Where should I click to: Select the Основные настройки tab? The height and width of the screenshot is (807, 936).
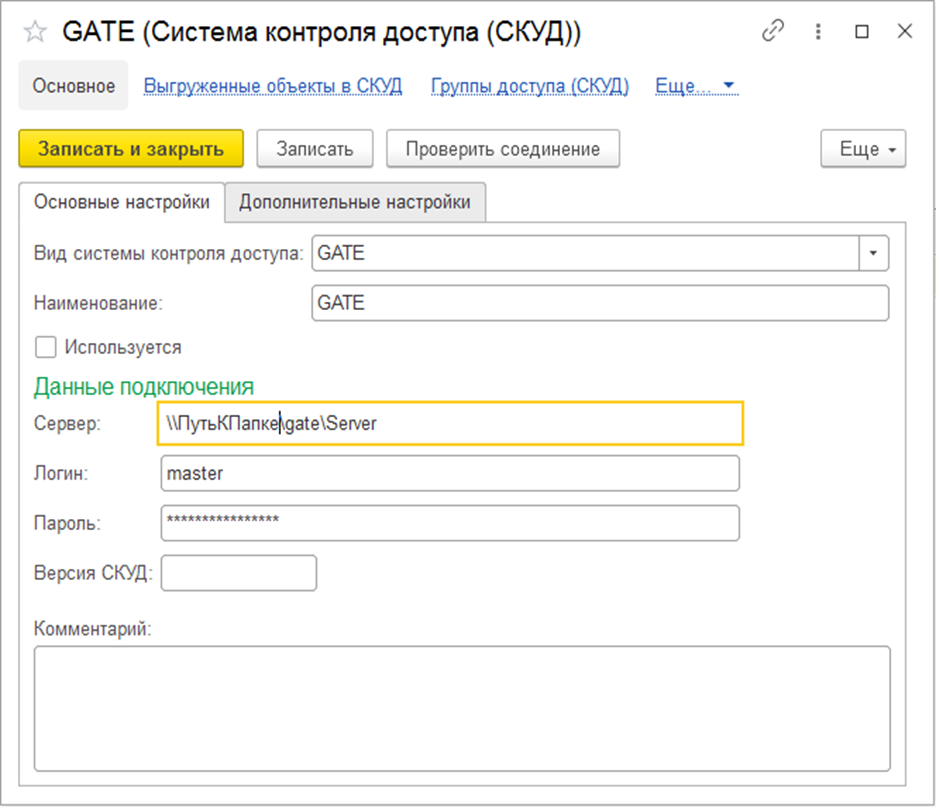click(x=122, y=202)
